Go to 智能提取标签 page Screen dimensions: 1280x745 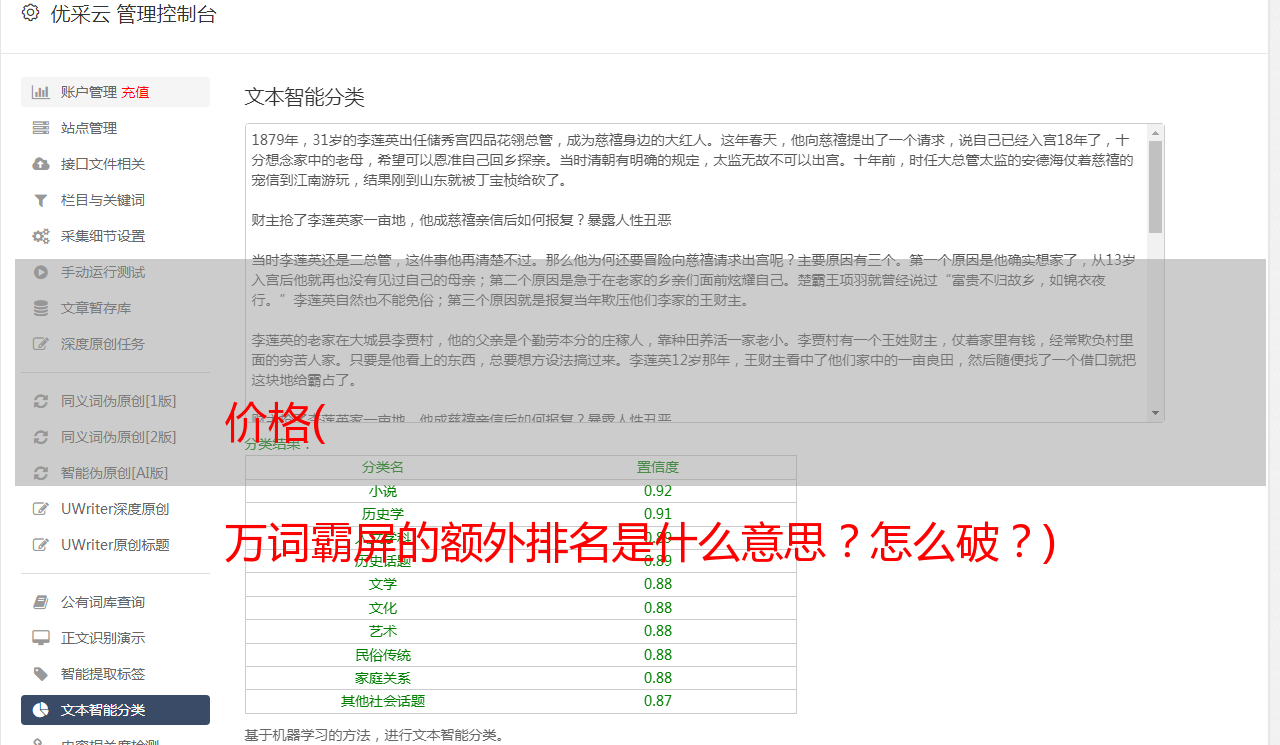pyautogui.click(x=103, y=674)
